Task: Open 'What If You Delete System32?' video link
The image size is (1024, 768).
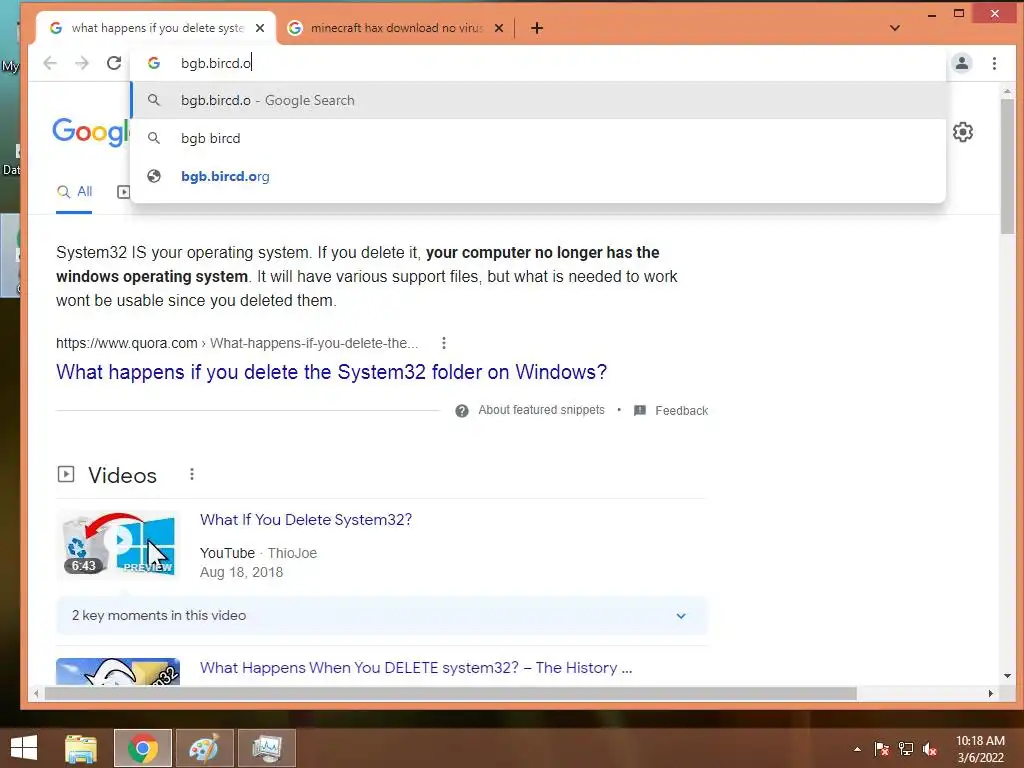Action: tap(306, 520)
